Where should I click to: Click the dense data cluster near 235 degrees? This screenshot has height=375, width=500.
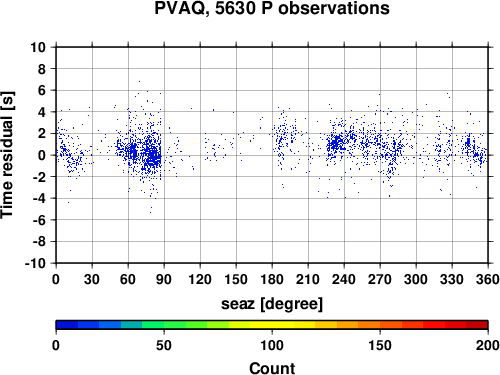336,144
